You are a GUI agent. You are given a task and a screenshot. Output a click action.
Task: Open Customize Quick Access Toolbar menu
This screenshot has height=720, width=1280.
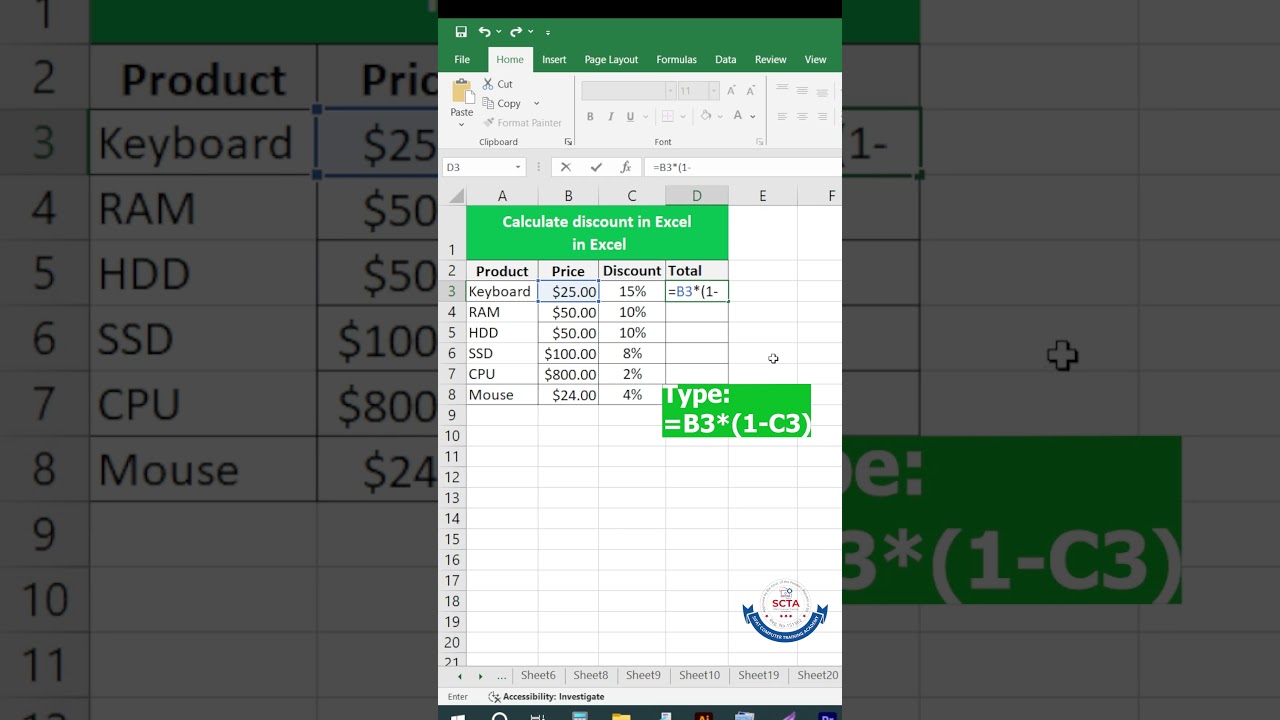[548, 33]
